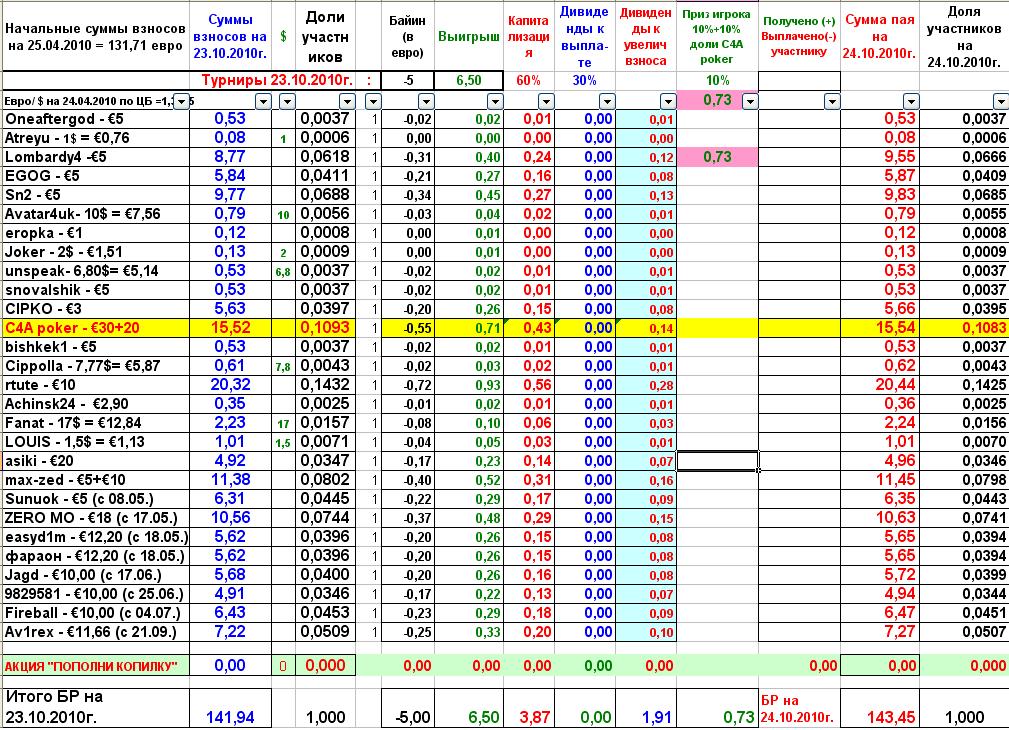Expand the Выигрыш column filter dropdown
Screen dimensions: 1009x730
point(493,101)
